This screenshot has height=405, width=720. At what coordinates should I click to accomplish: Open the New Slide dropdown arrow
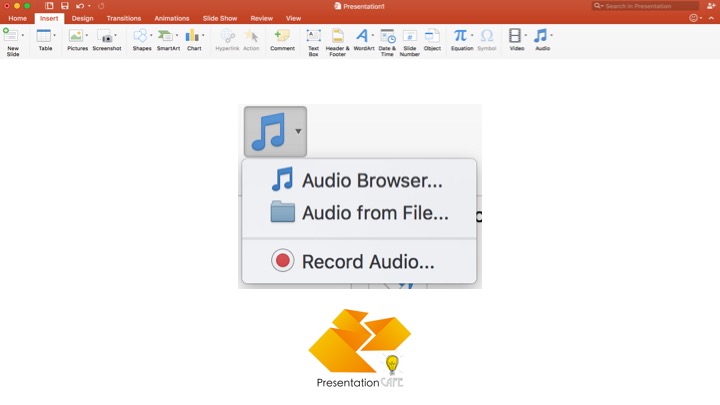click(x=23, y=36)
